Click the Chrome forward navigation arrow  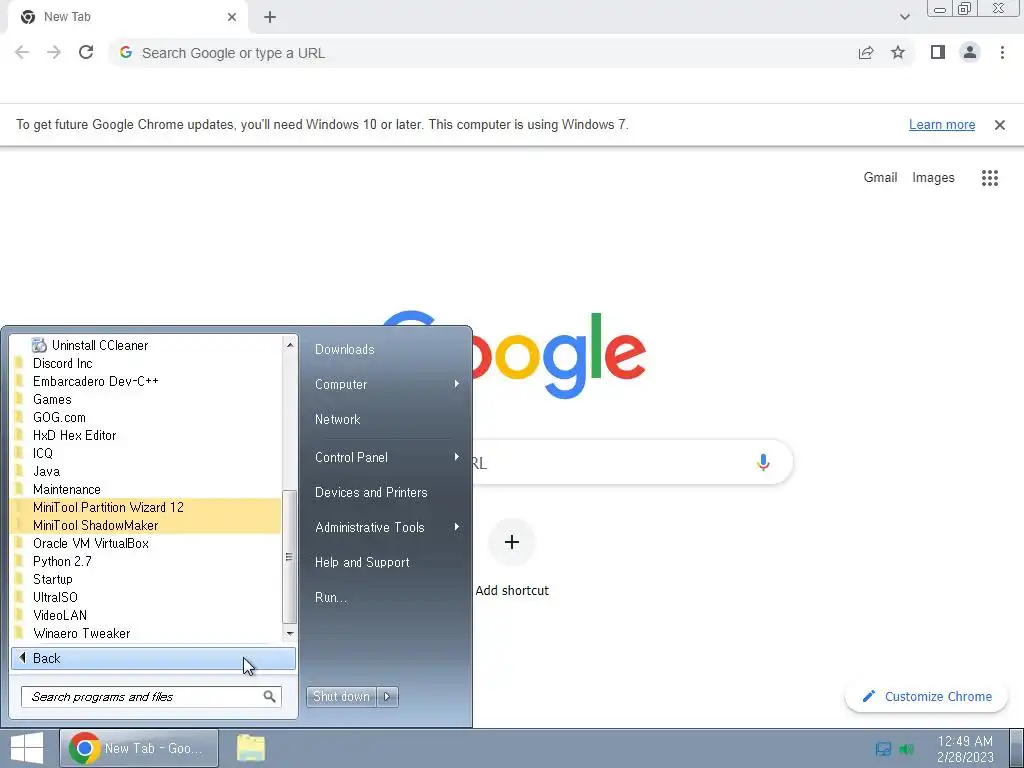(54, 53)
